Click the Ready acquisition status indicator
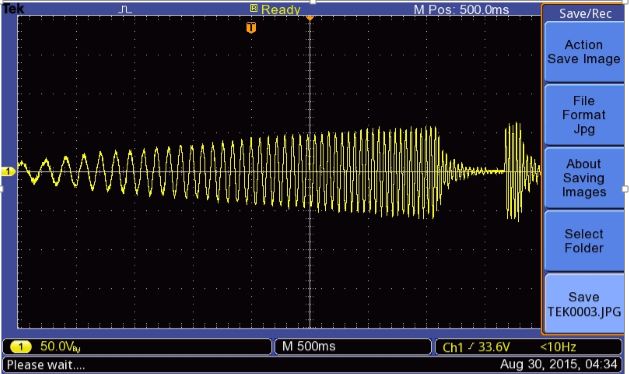This screenshot has width=629, height=374. click(280, 9)
